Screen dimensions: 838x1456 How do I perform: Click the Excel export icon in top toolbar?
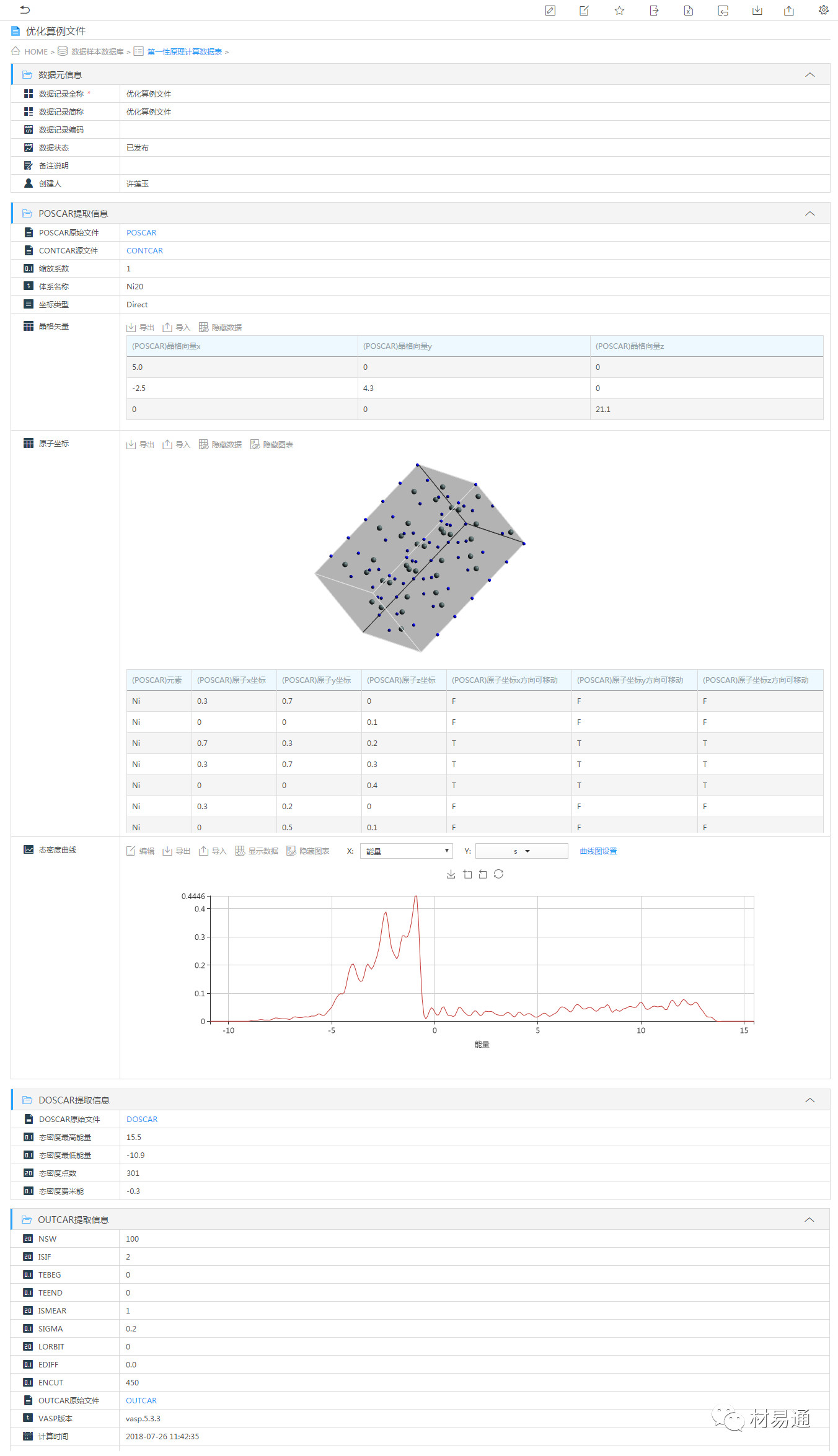coord(688,11)
